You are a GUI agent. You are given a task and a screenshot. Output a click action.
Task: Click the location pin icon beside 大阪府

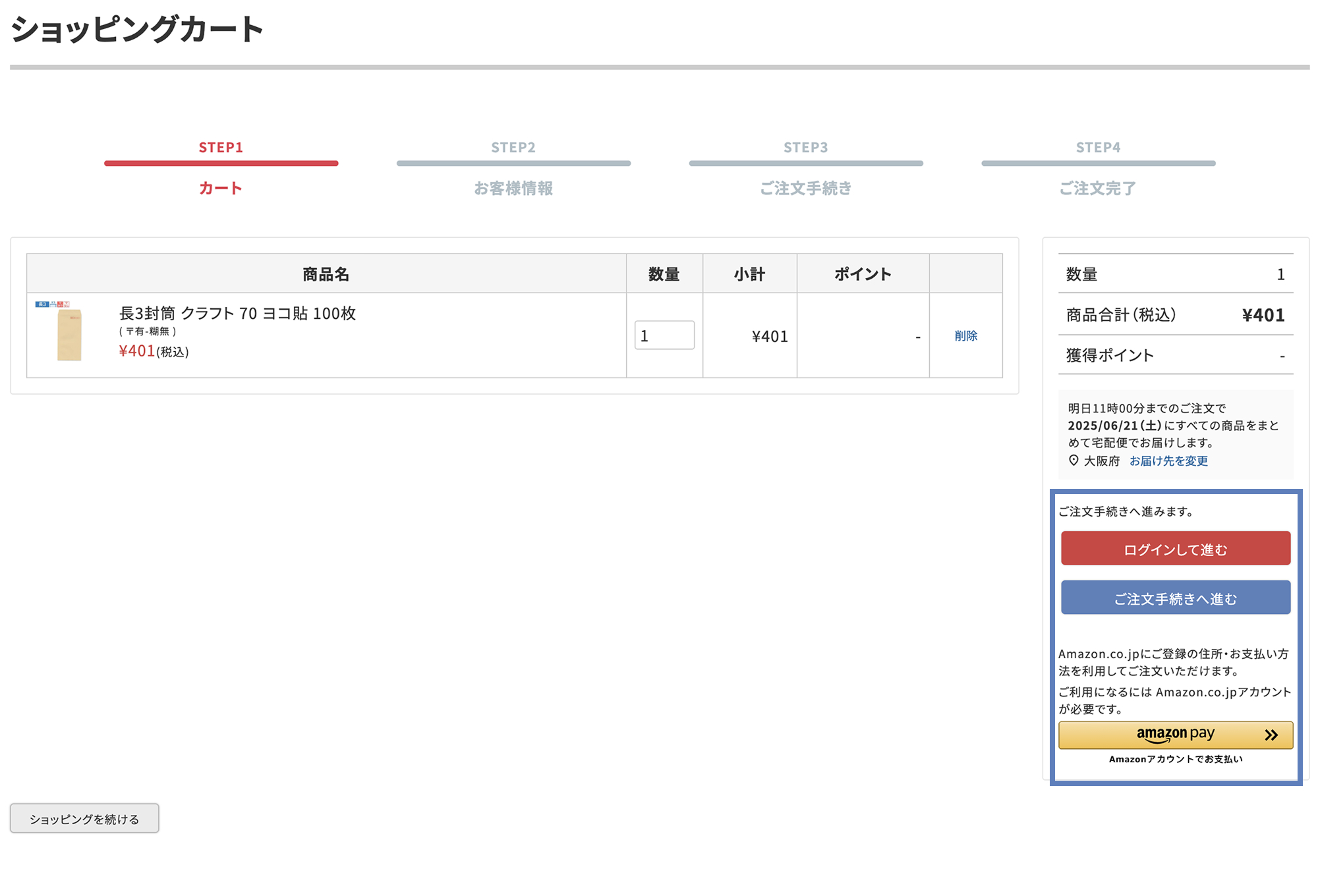pyautogui.click(x=1074, y=461)
